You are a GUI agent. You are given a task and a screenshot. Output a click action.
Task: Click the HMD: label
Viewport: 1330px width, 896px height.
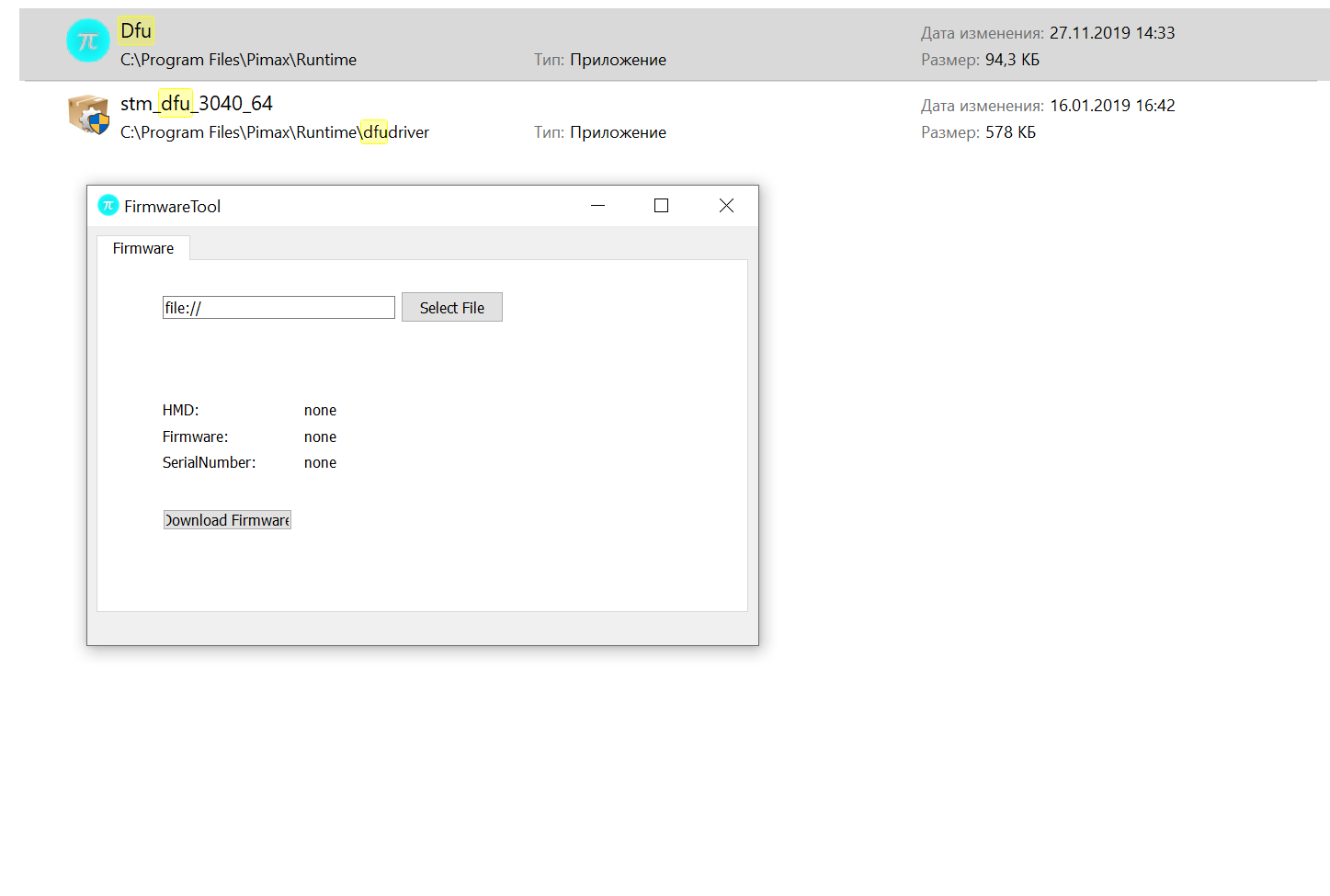(x=180, y=411)
